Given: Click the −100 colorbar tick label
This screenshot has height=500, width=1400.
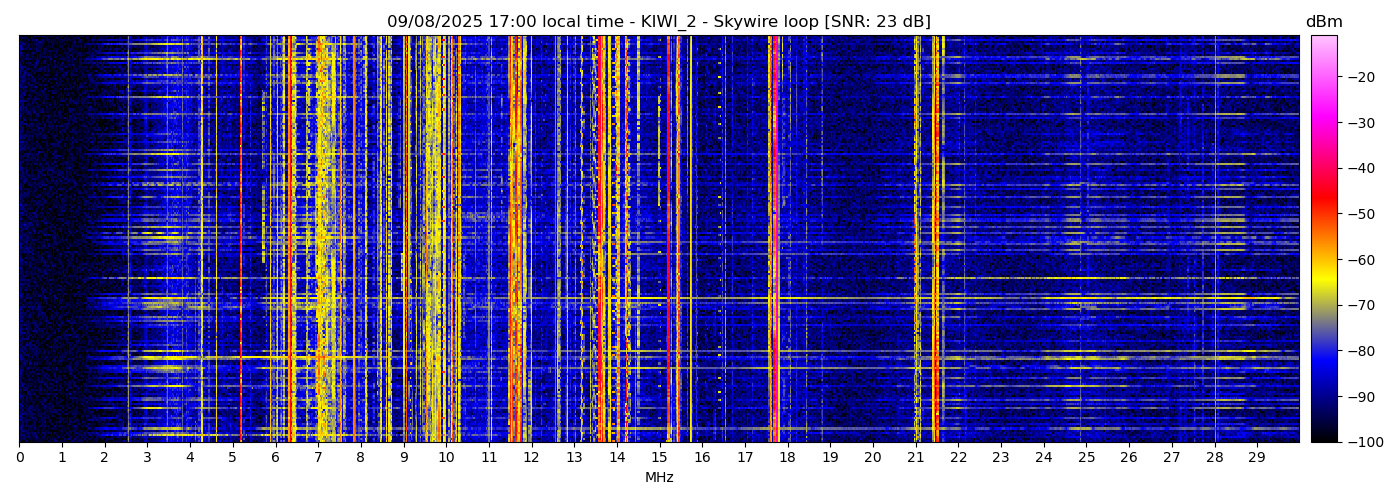Looking at the screenshot, I should coord(1364,442).
